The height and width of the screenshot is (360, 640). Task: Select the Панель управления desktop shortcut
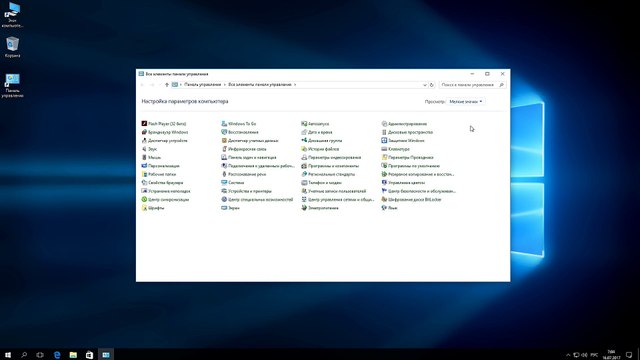pyautogui.click(x=12, y=85)
